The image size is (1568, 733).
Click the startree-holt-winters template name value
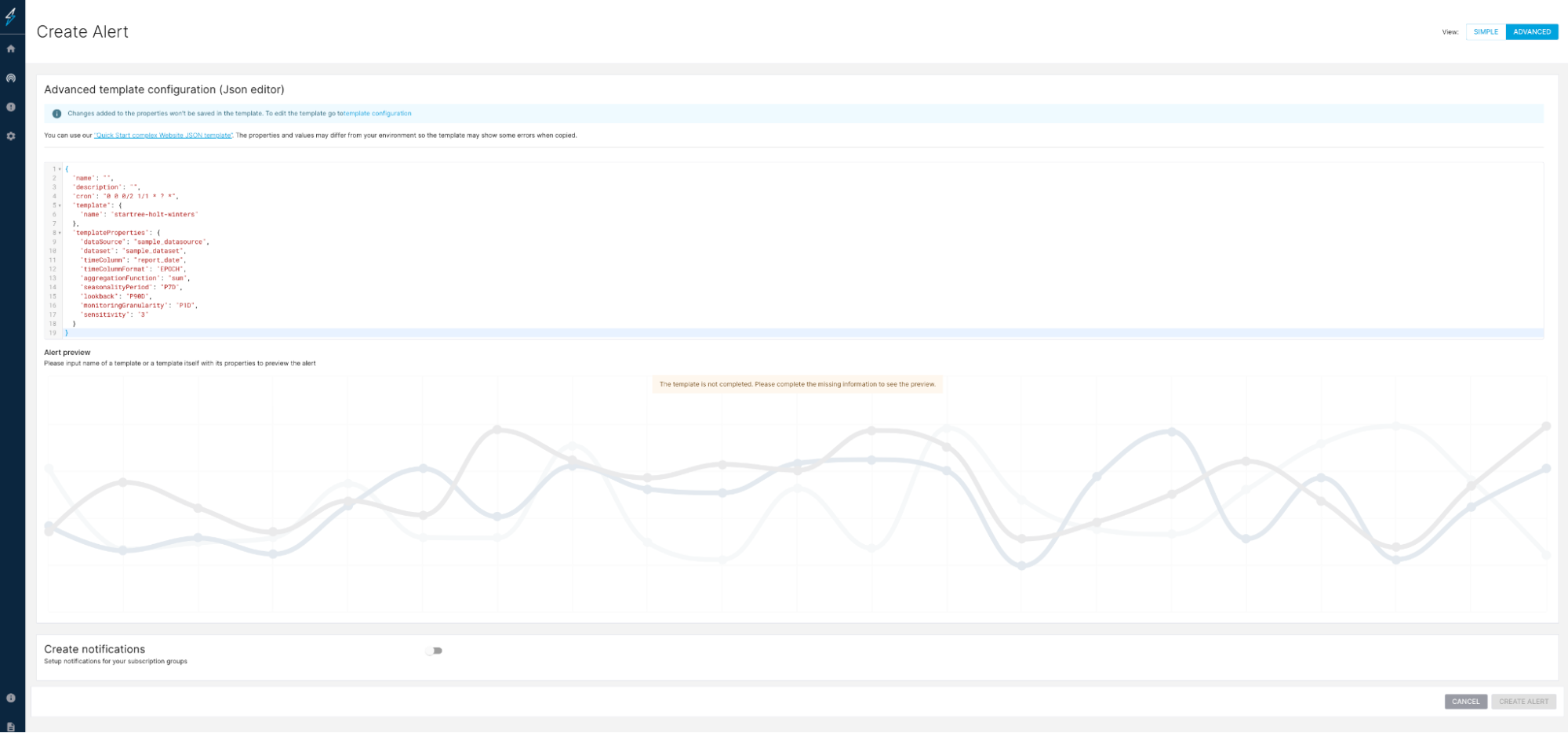(155, 215)
